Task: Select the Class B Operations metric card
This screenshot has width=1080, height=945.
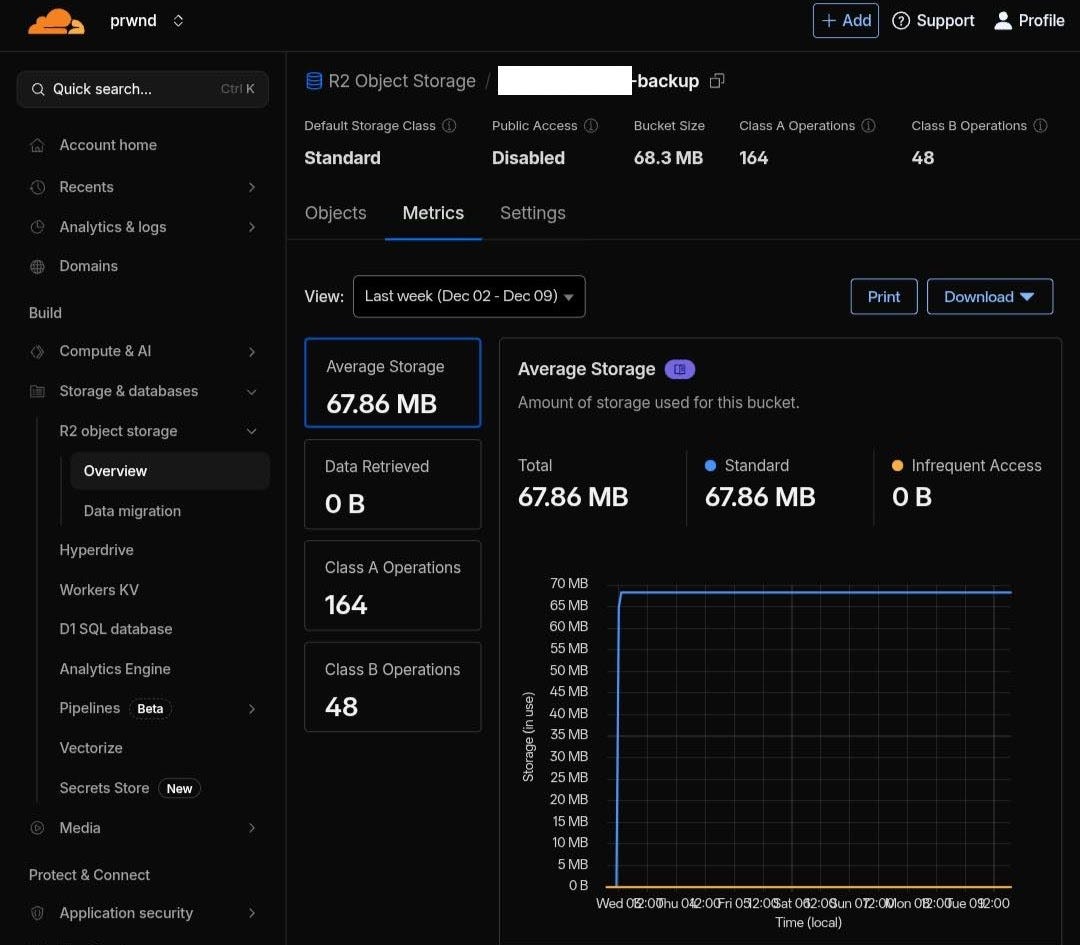Action: click(x=393, y=687)
